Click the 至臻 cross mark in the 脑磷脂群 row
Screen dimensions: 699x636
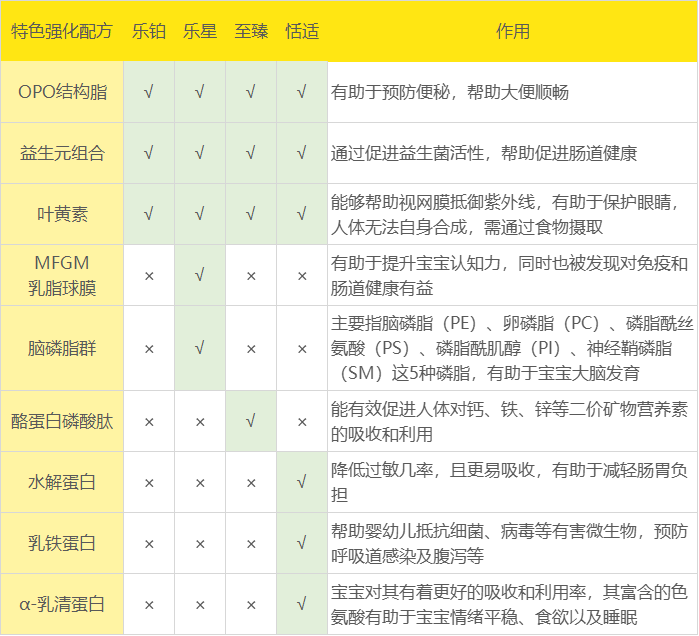click(251, 348)
